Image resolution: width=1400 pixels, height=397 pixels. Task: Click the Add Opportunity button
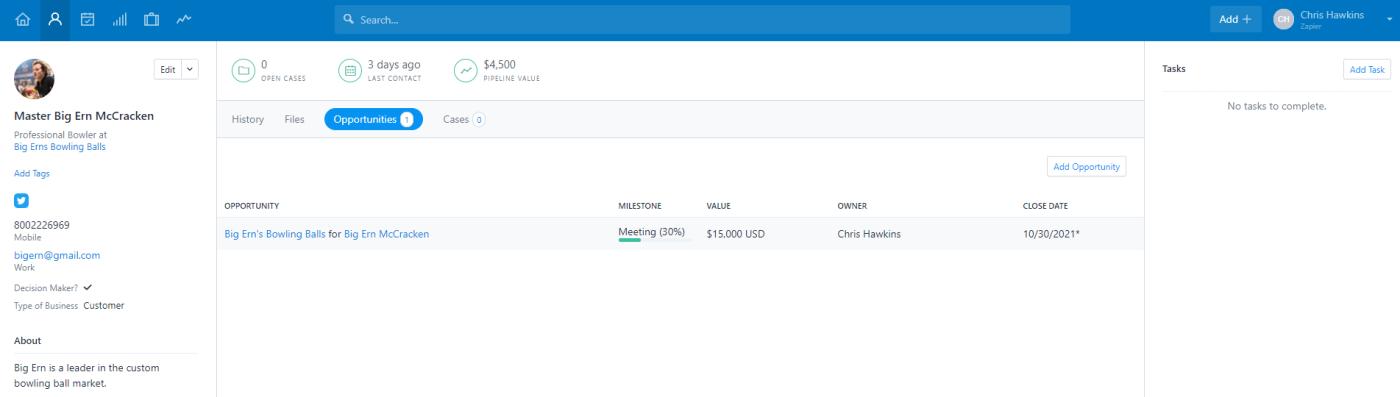point(1086,166)
